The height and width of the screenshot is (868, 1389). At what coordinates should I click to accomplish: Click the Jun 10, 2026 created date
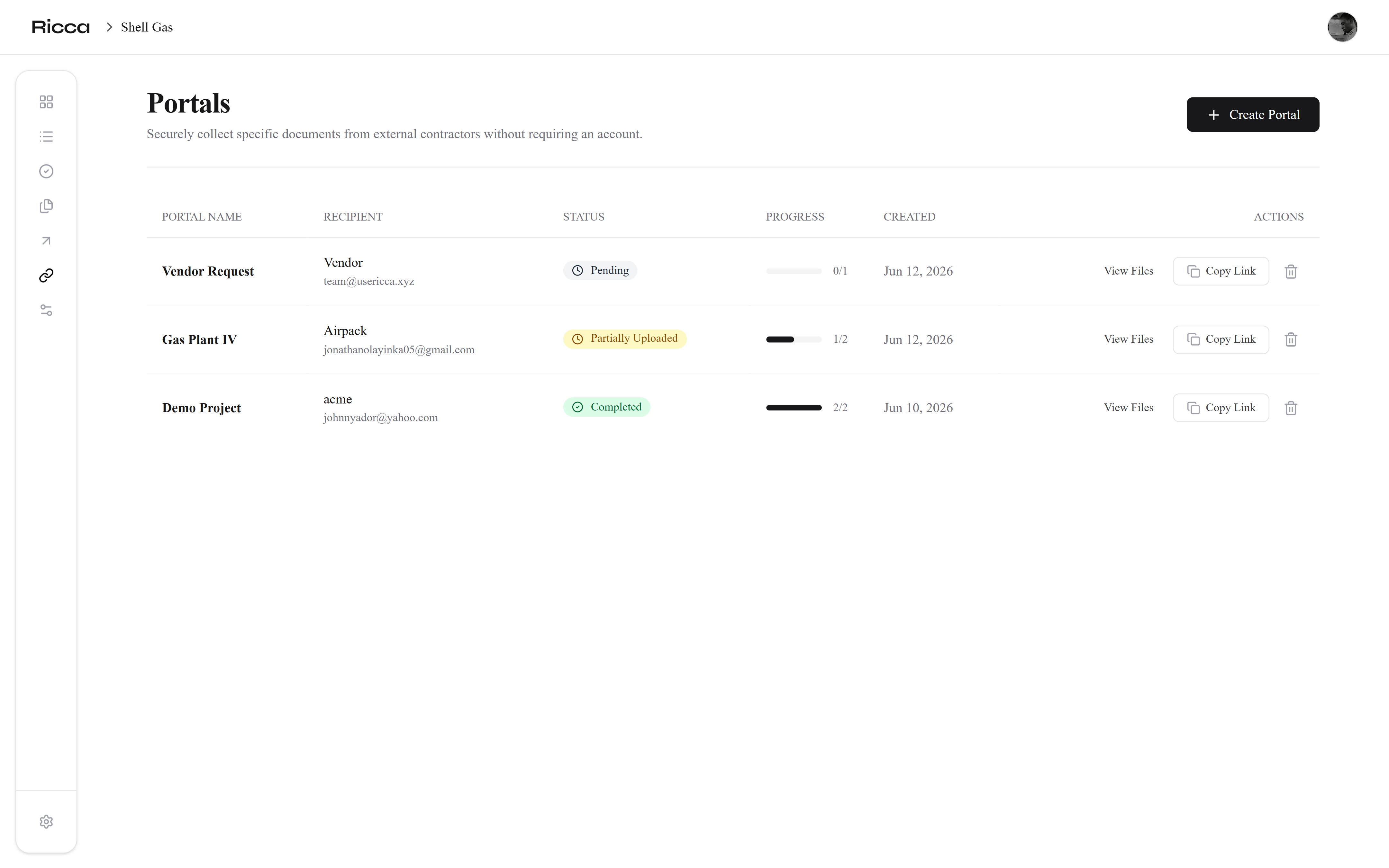click(x=918, y=408)
